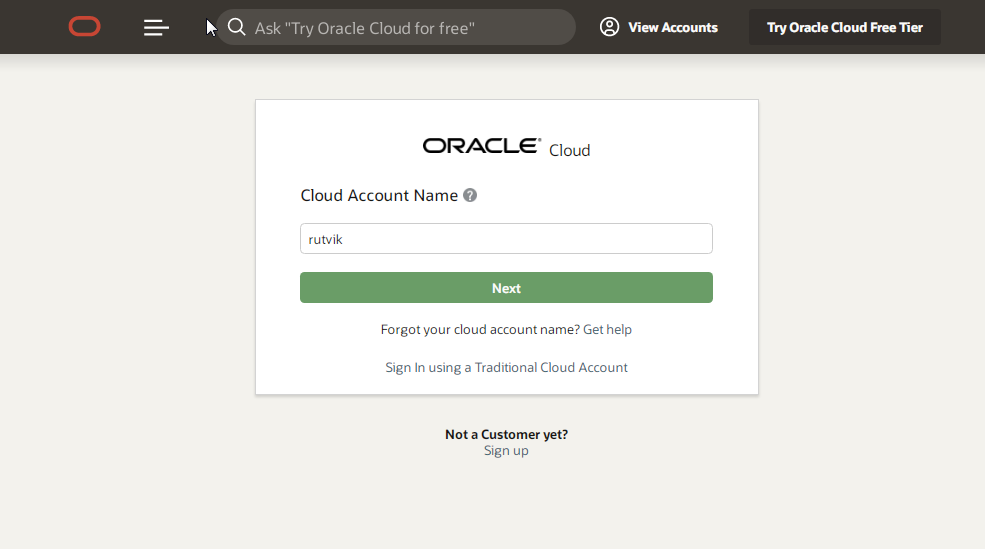Click the Oracle Cloud logo in the sign-in card
Viewport: 985px width, 549px height.
tap(506, 148)
